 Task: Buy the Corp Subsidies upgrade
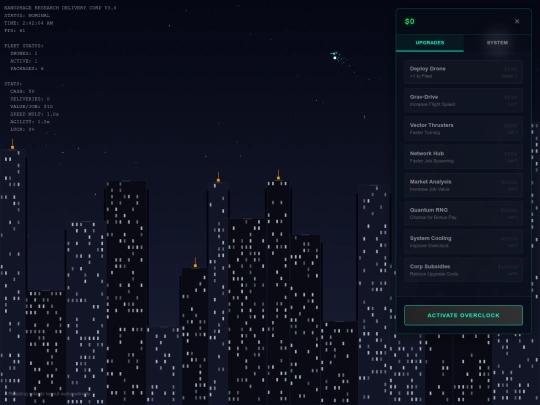463,270
